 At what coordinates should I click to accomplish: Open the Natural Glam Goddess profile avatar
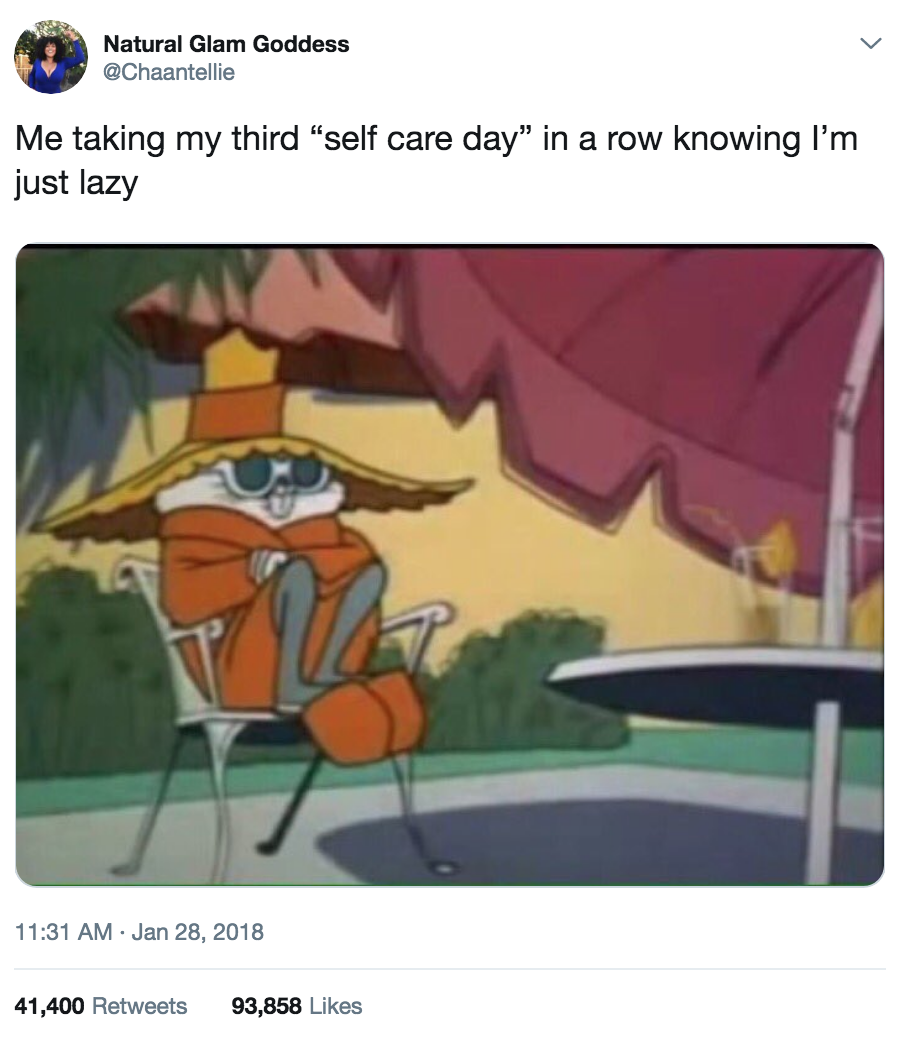[x=51, y=57]
